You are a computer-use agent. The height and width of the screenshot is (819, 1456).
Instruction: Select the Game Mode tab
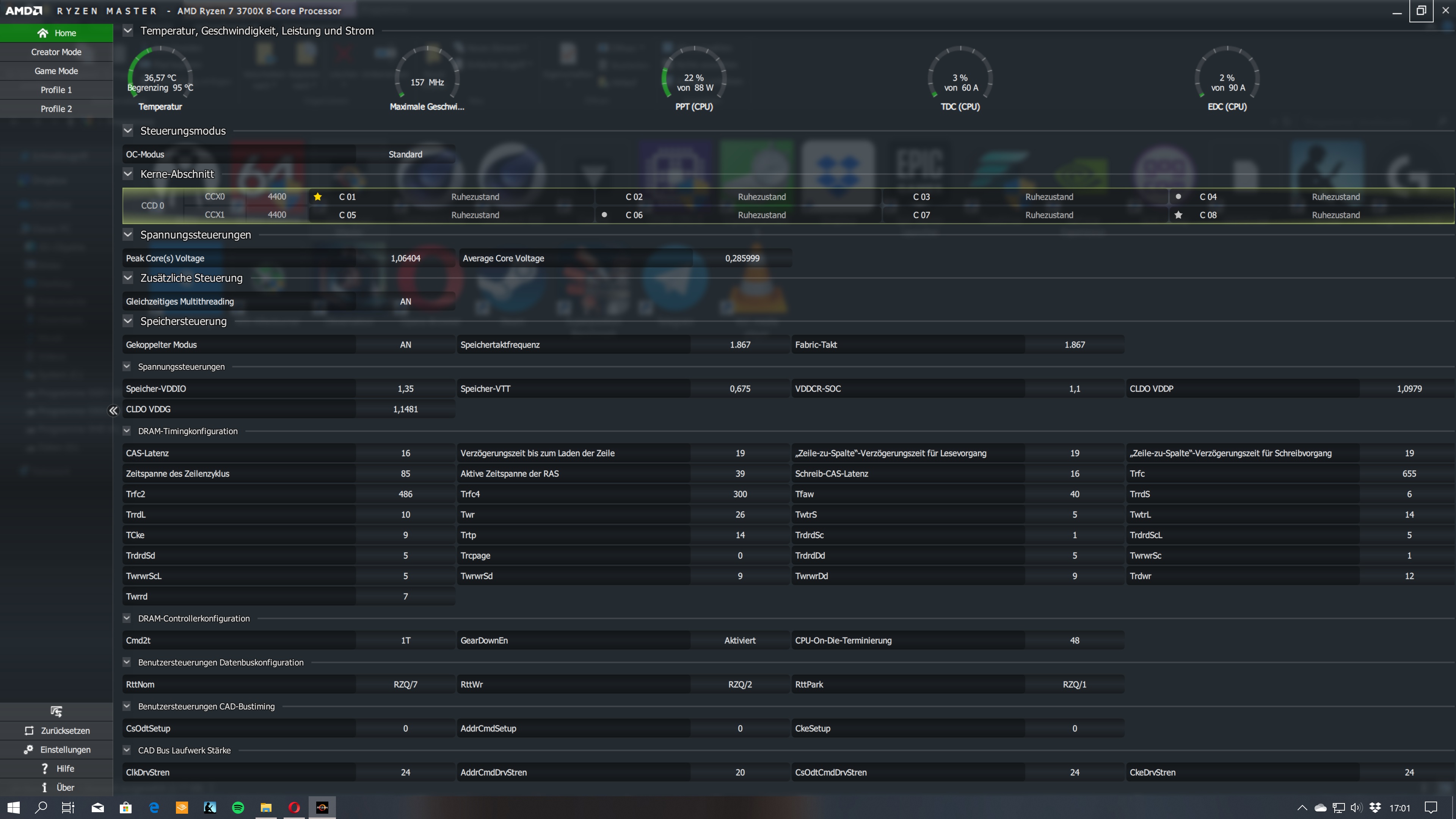click(x=56, y=71)
